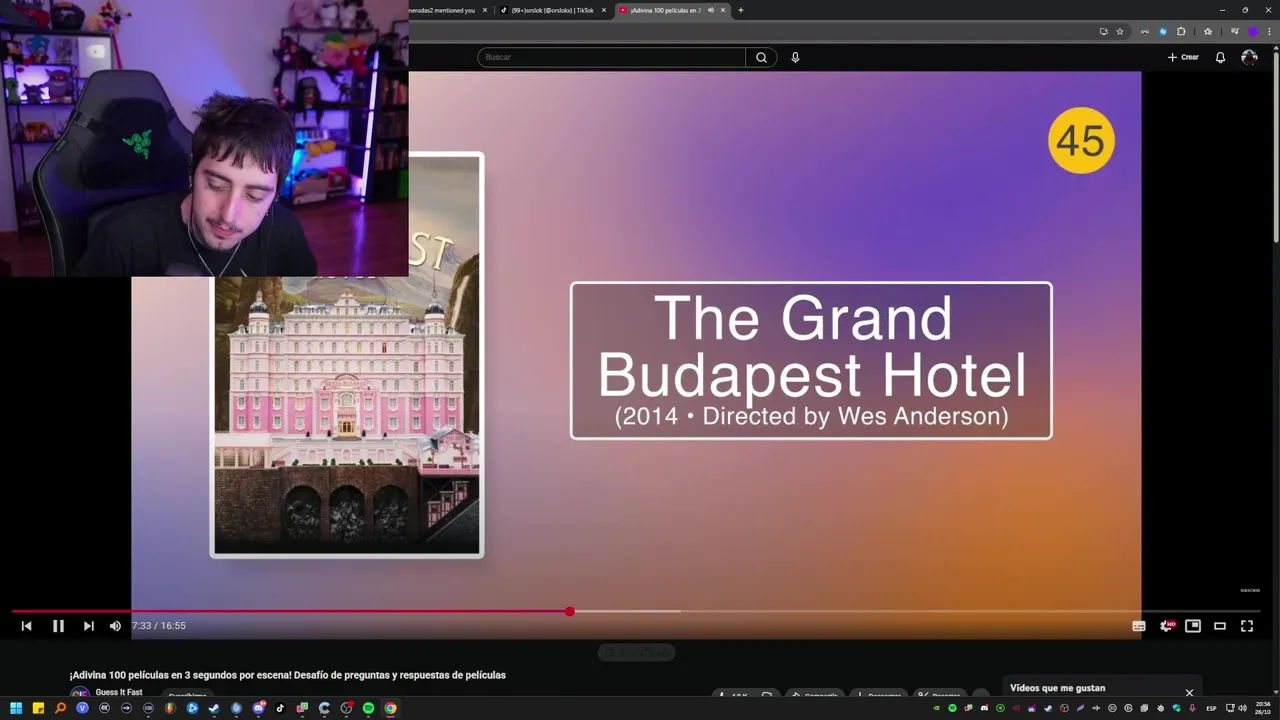Viewport: 1280px width, 720px height.
Task: Start voice search with microphone icon
Action: pos(795,57)
